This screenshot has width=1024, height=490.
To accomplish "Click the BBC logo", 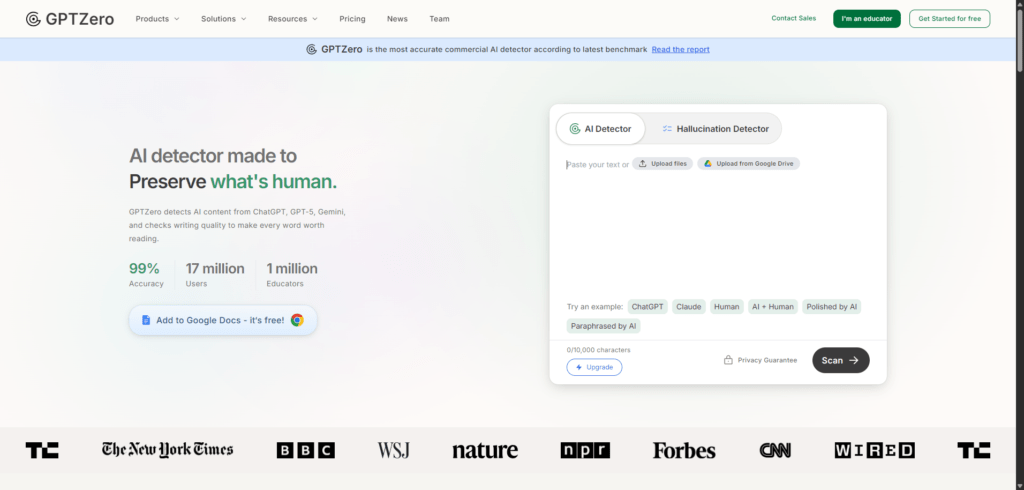I will (306, 450).
